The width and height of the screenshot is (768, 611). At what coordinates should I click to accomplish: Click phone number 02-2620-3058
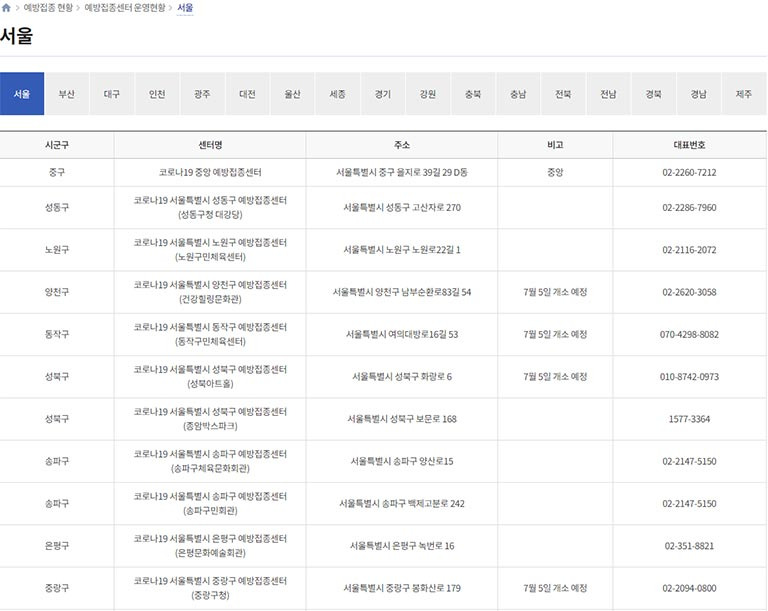click(x=689, y=292)
